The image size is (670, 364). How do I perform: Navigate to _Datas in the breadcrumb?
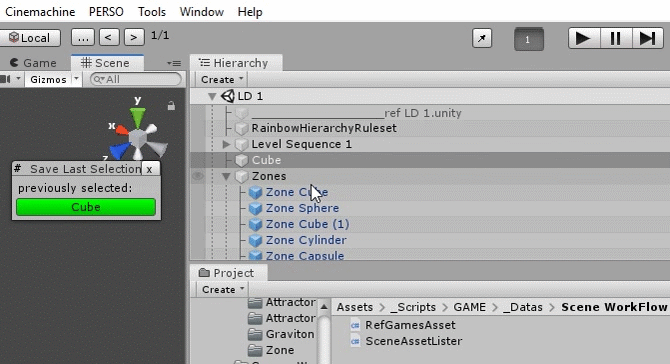tap(523, 307)
